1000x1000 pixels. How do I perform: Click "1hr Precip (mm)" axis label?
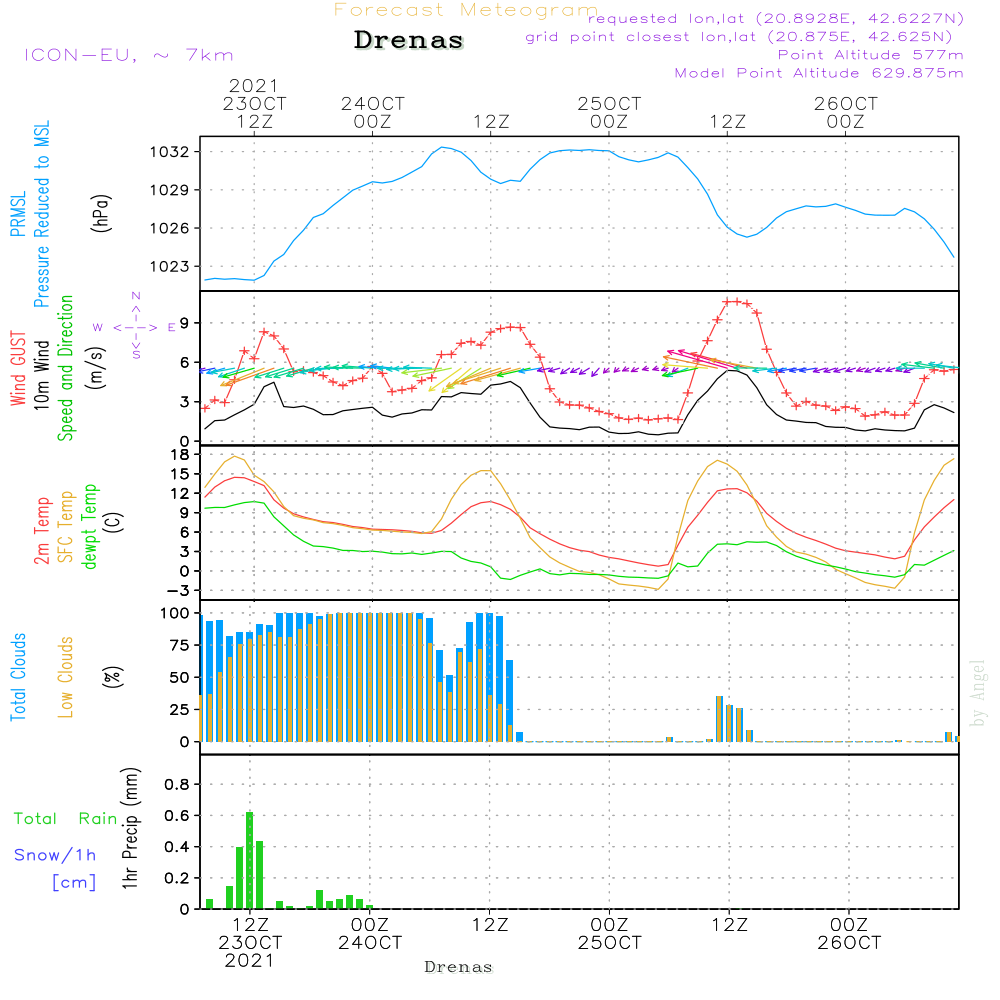click(130, 828)
